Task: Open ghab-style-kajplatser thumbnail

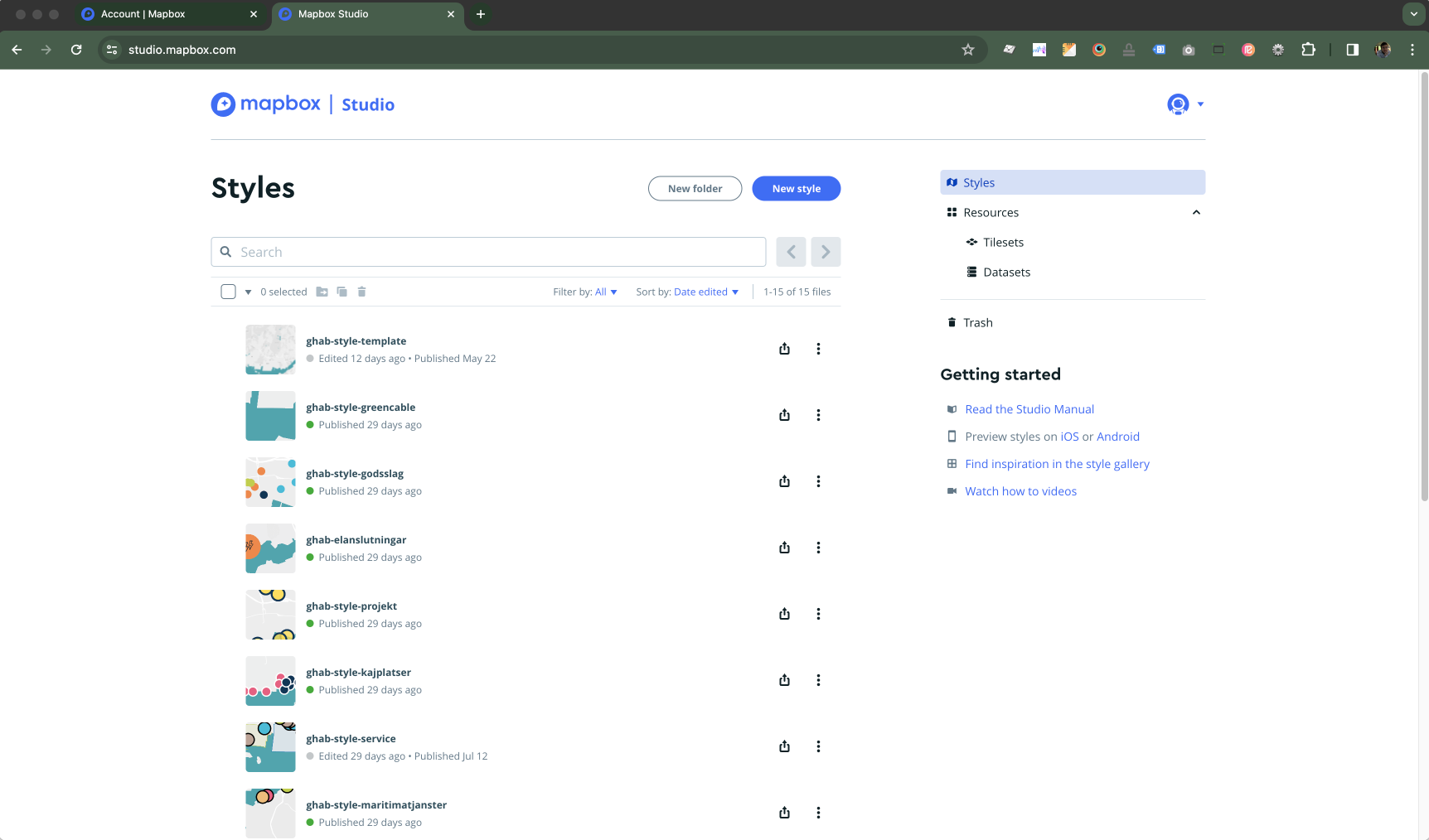Action: [x=270, y=681]
